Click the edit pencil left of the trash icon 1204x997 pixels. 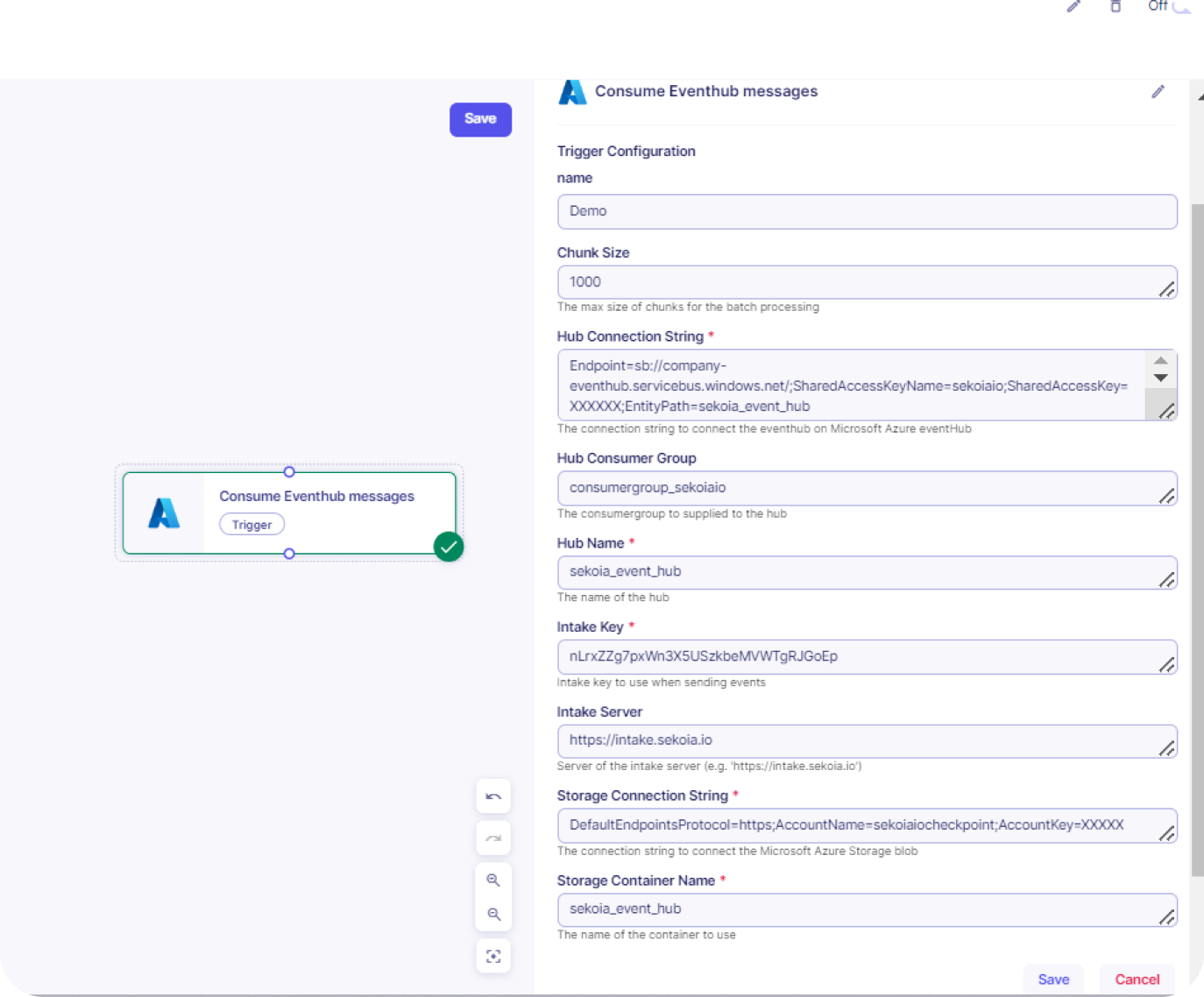pos(1073,6)
